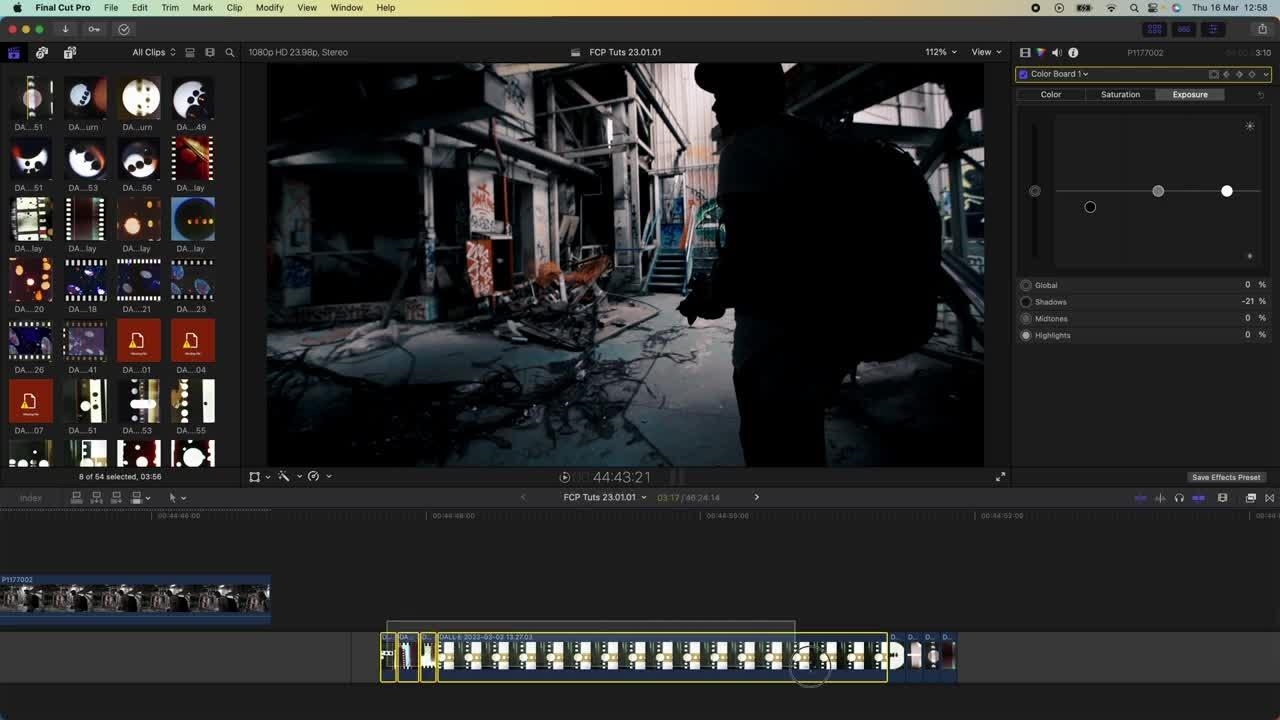Open the Modify menu

(269, 7)
